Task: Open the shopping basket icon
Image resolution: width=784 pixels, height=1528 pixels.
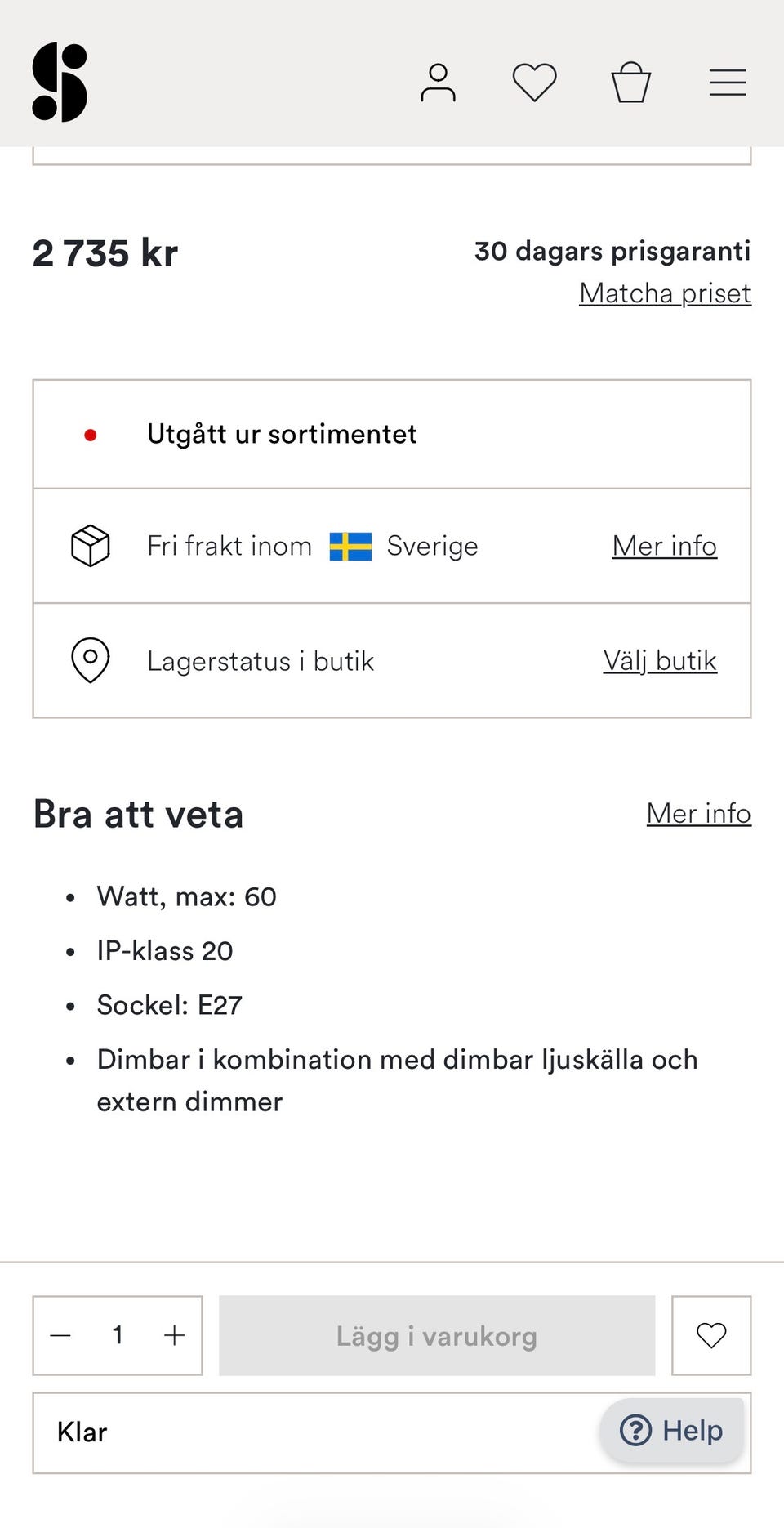Action: click(x=631, y=83)
